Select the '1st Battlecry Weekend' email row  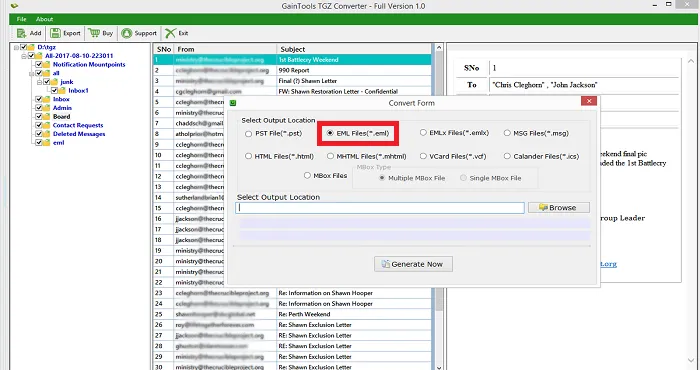(x=293, y=59)
